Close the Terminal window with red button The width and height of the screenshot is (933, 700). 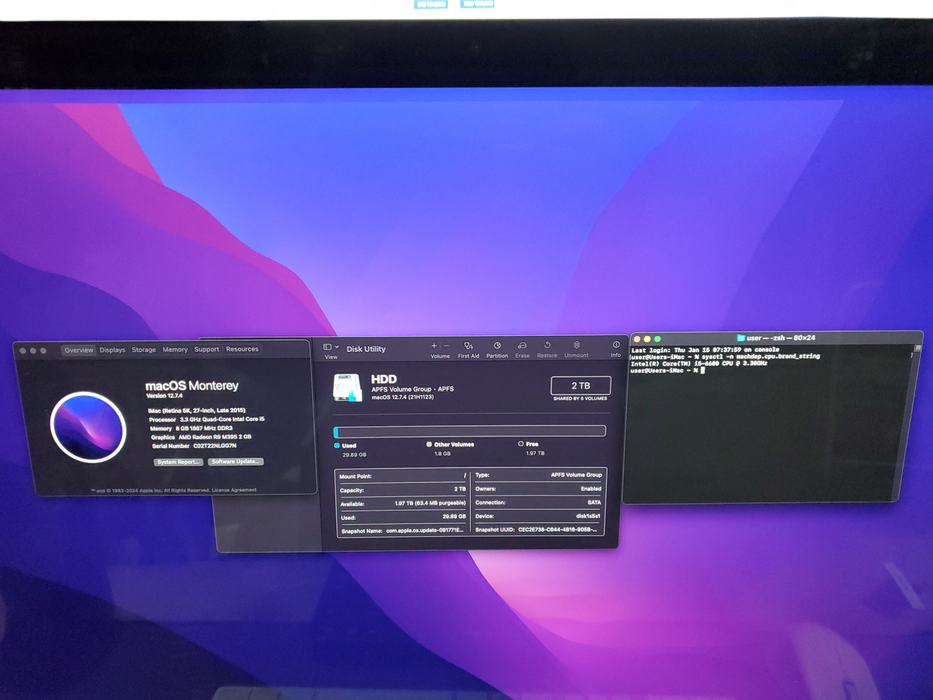(637, 339)
